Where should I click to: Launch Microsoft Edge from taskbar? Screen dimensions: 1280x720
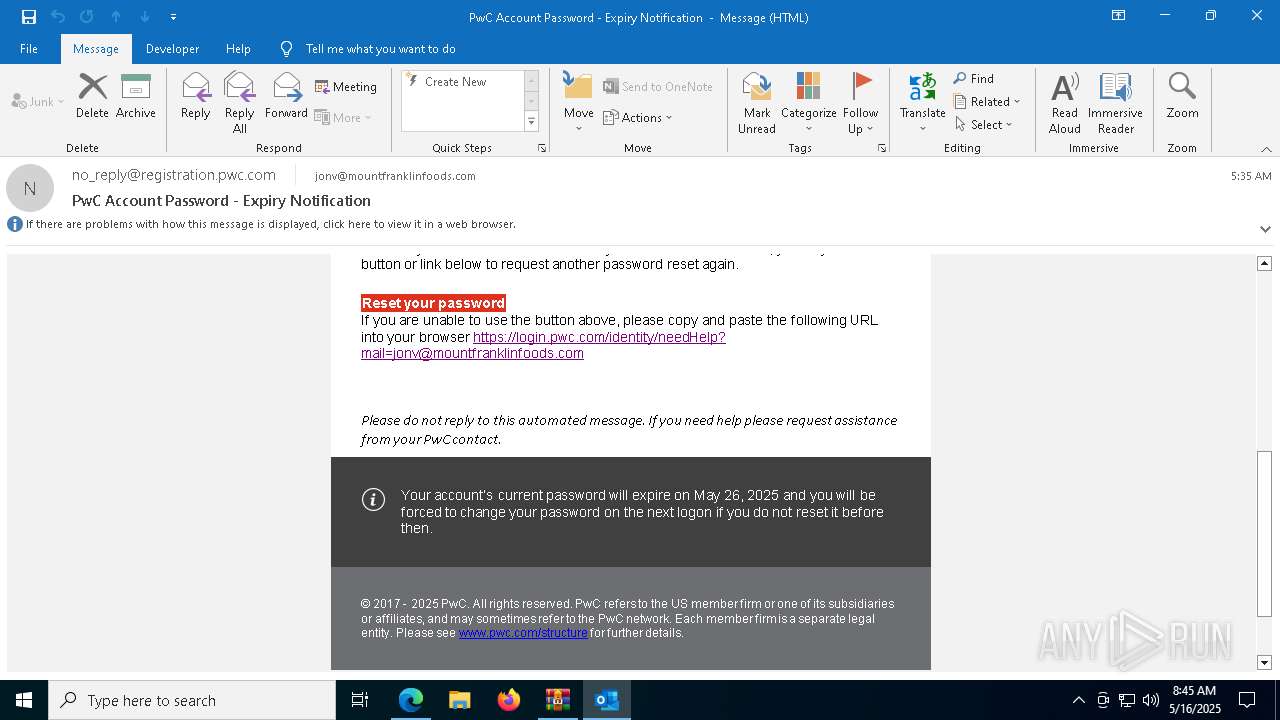[411, 700]
